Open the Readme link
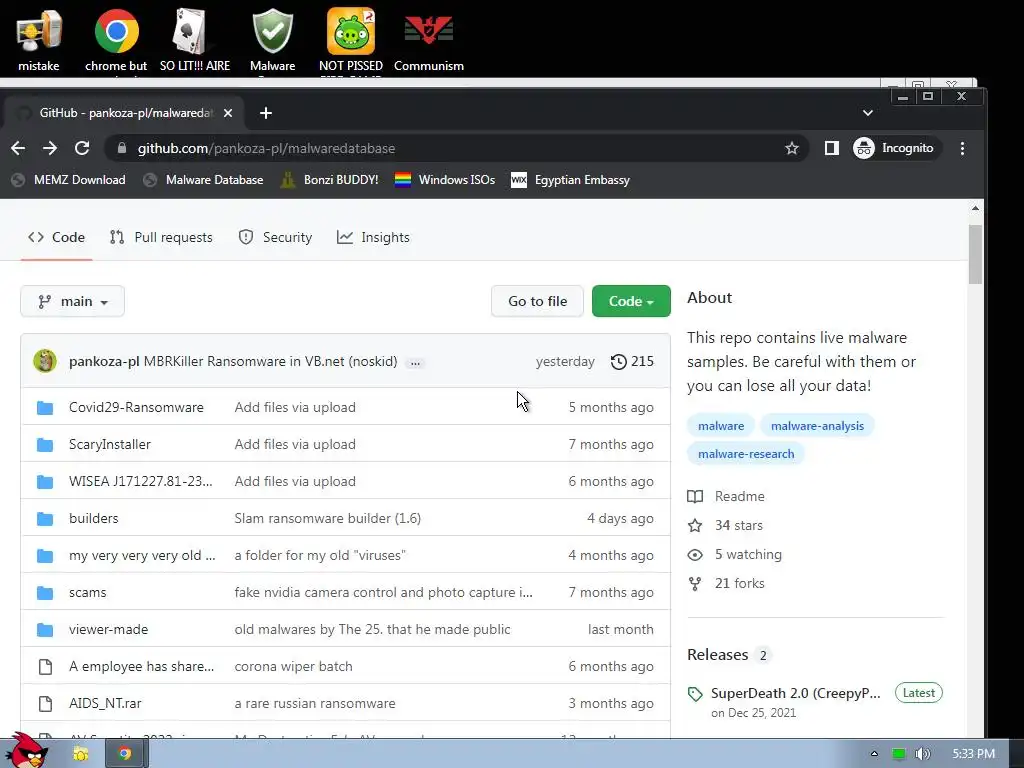The image size is (1024, 768). click(x=726, y=496)
